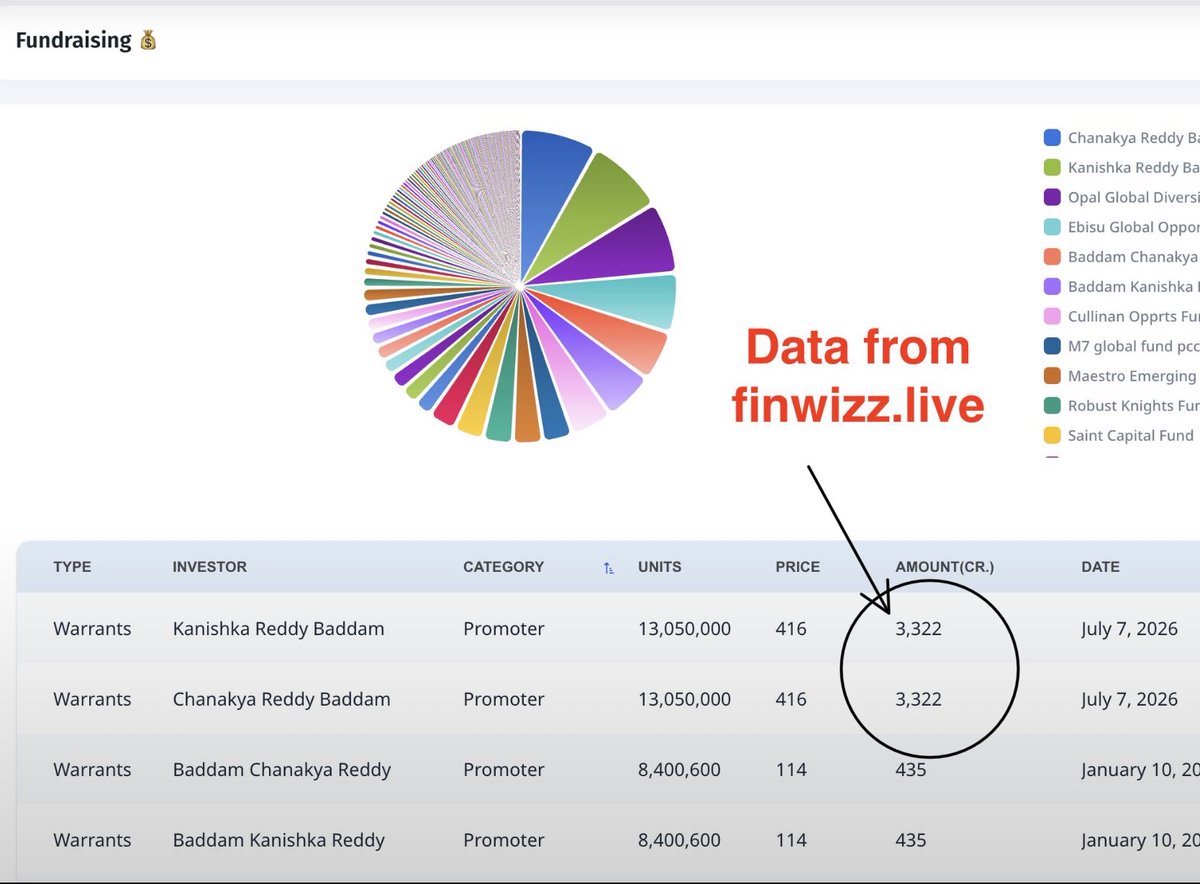
Task: Sort by INVESTOR column header
Action: [x=210, y=567]
